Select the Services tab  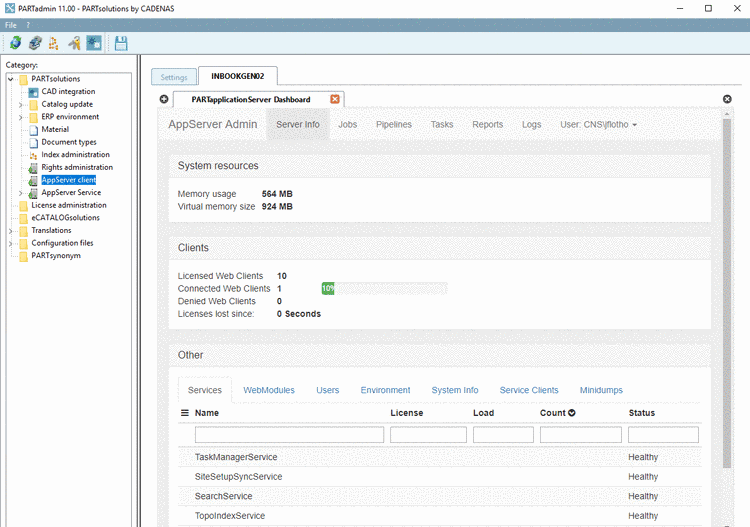pyautogui.click(x=205, y=390)
